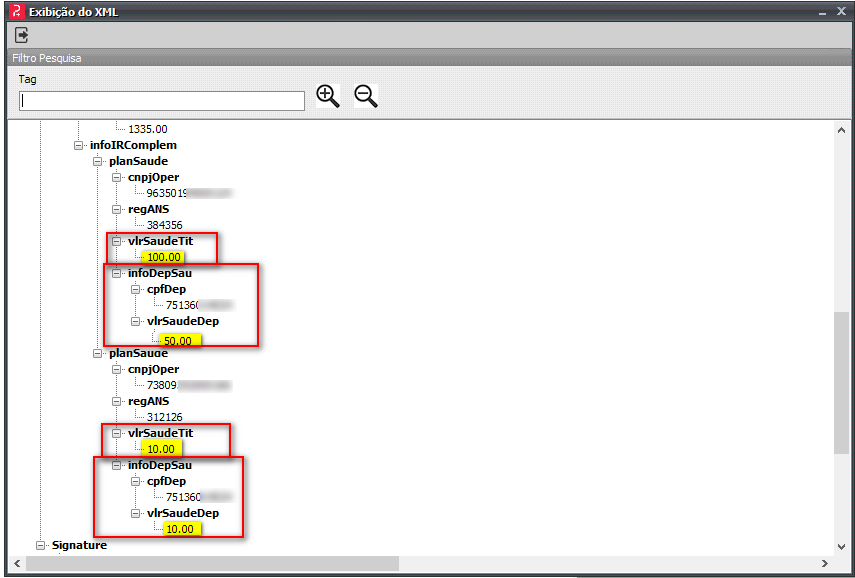
Task: Collapse the cpfDep node above vlrSaudeDep 10.00
Action: (x=135, y=481)
